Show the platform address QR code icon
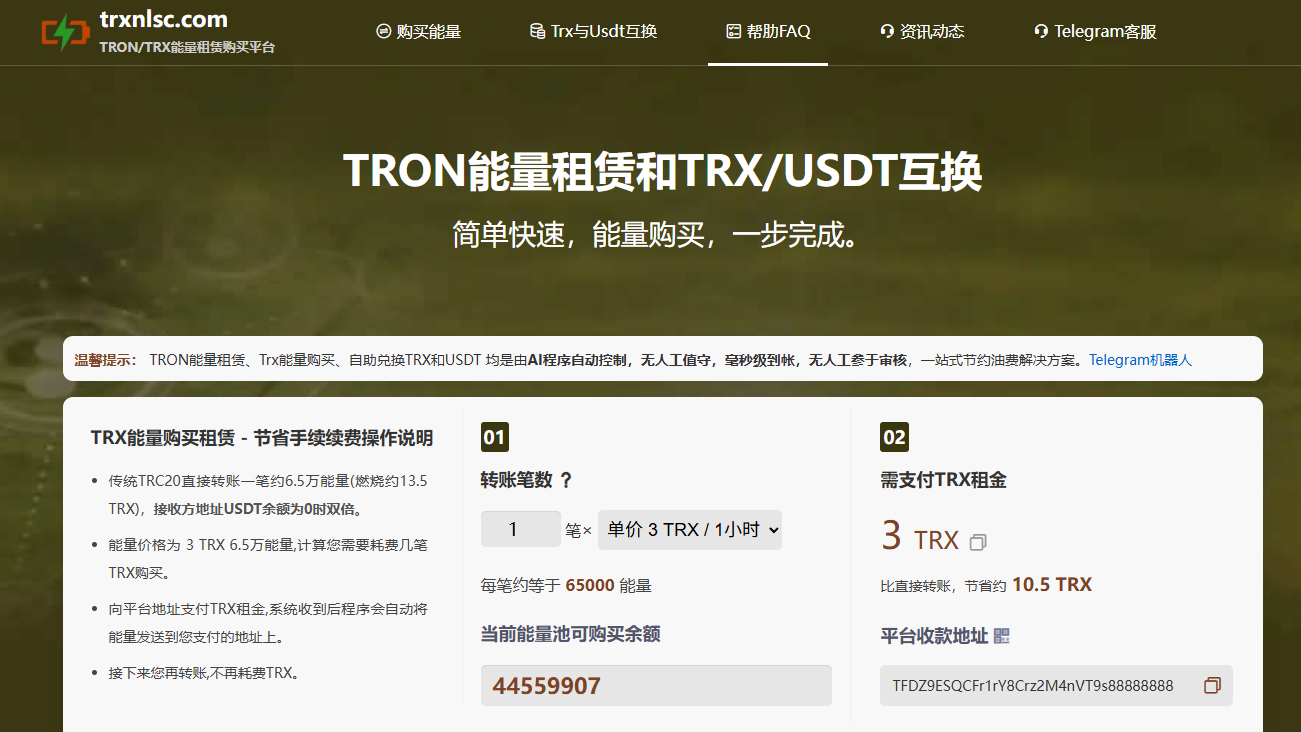 [1002, 636]
